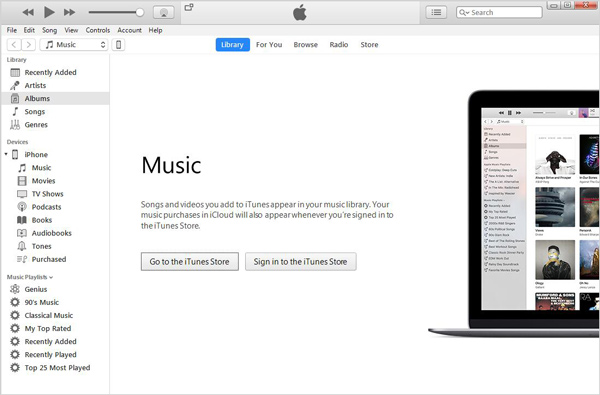This screenshot has width=600, height=395.
Task: Switch to the Store tab
Action: 369,45
